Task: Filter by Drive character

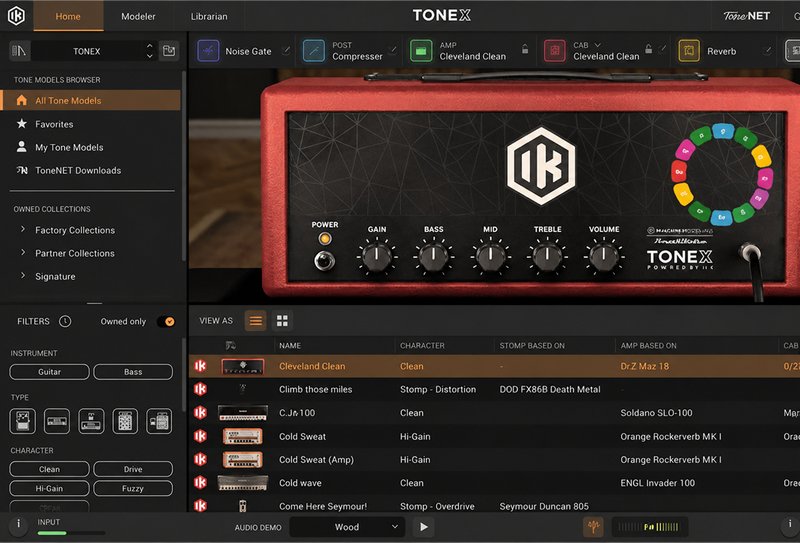Action: pos(133,469)
